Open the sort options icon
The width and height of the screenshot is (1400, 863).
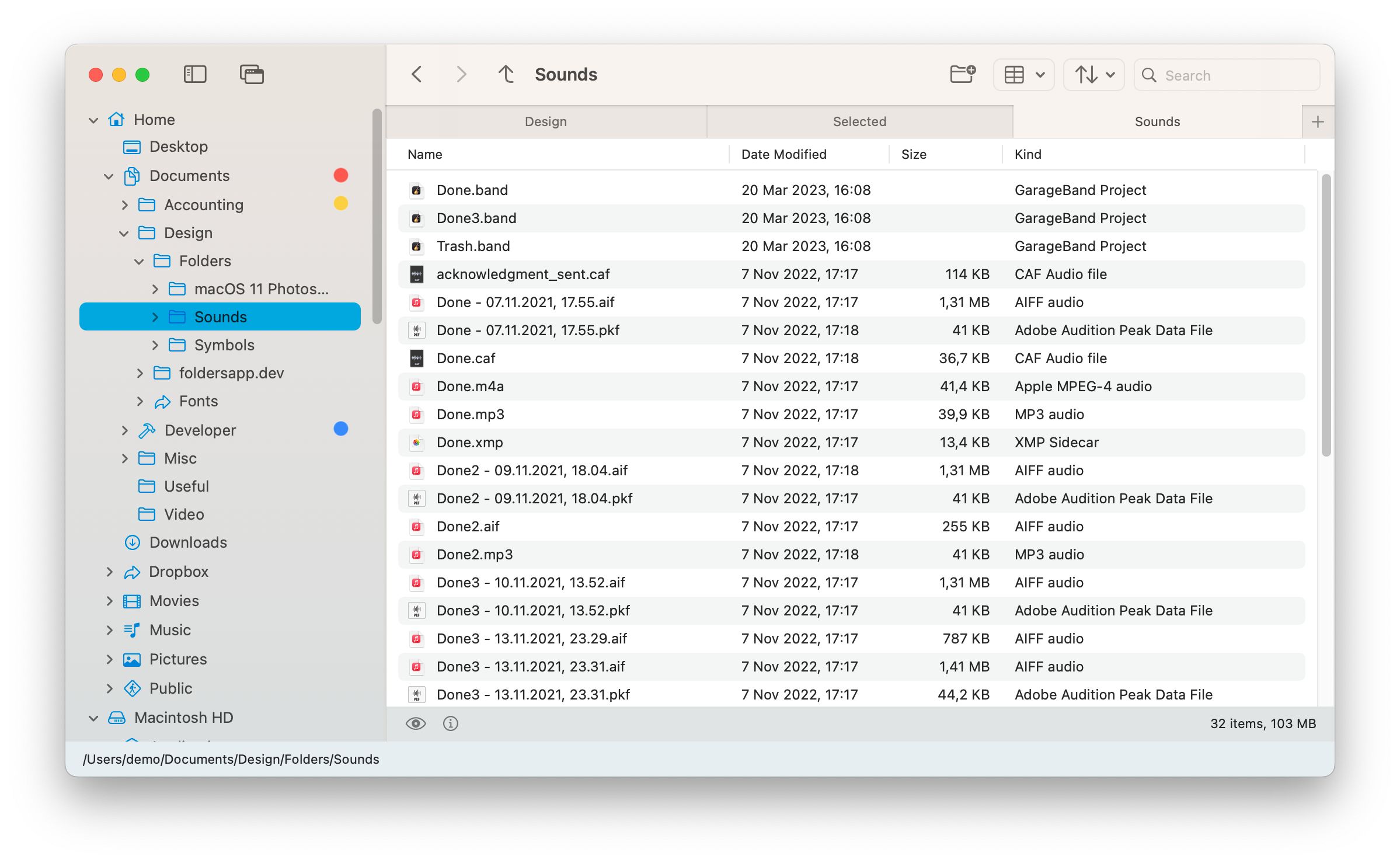(x=1086, y=74)
